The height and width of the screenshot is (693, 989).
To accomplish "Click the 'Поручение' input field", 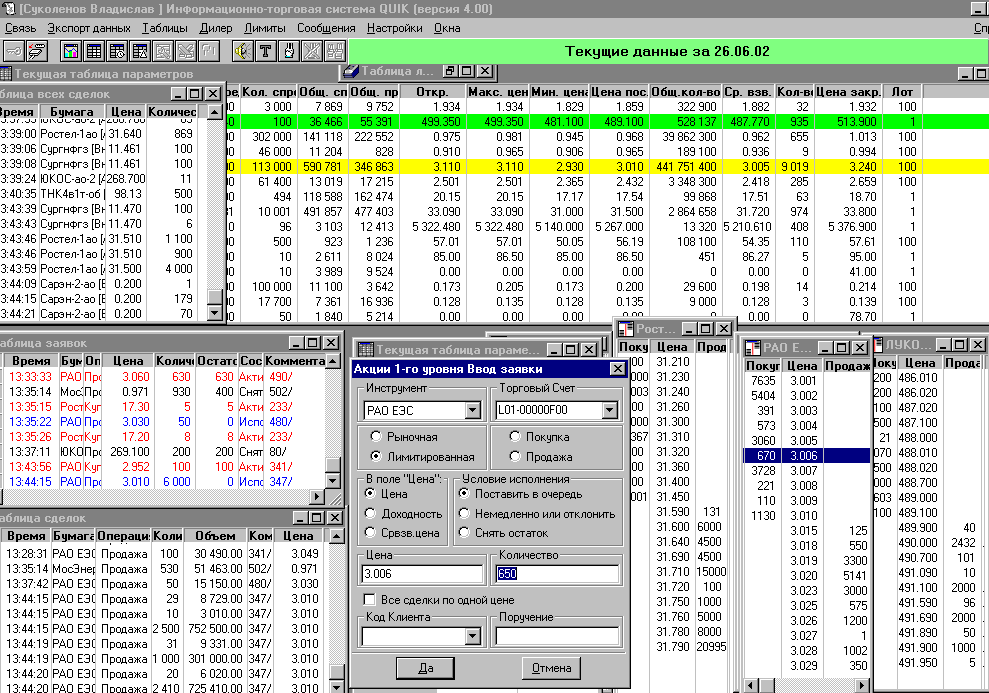I will [x=558, y=636].
